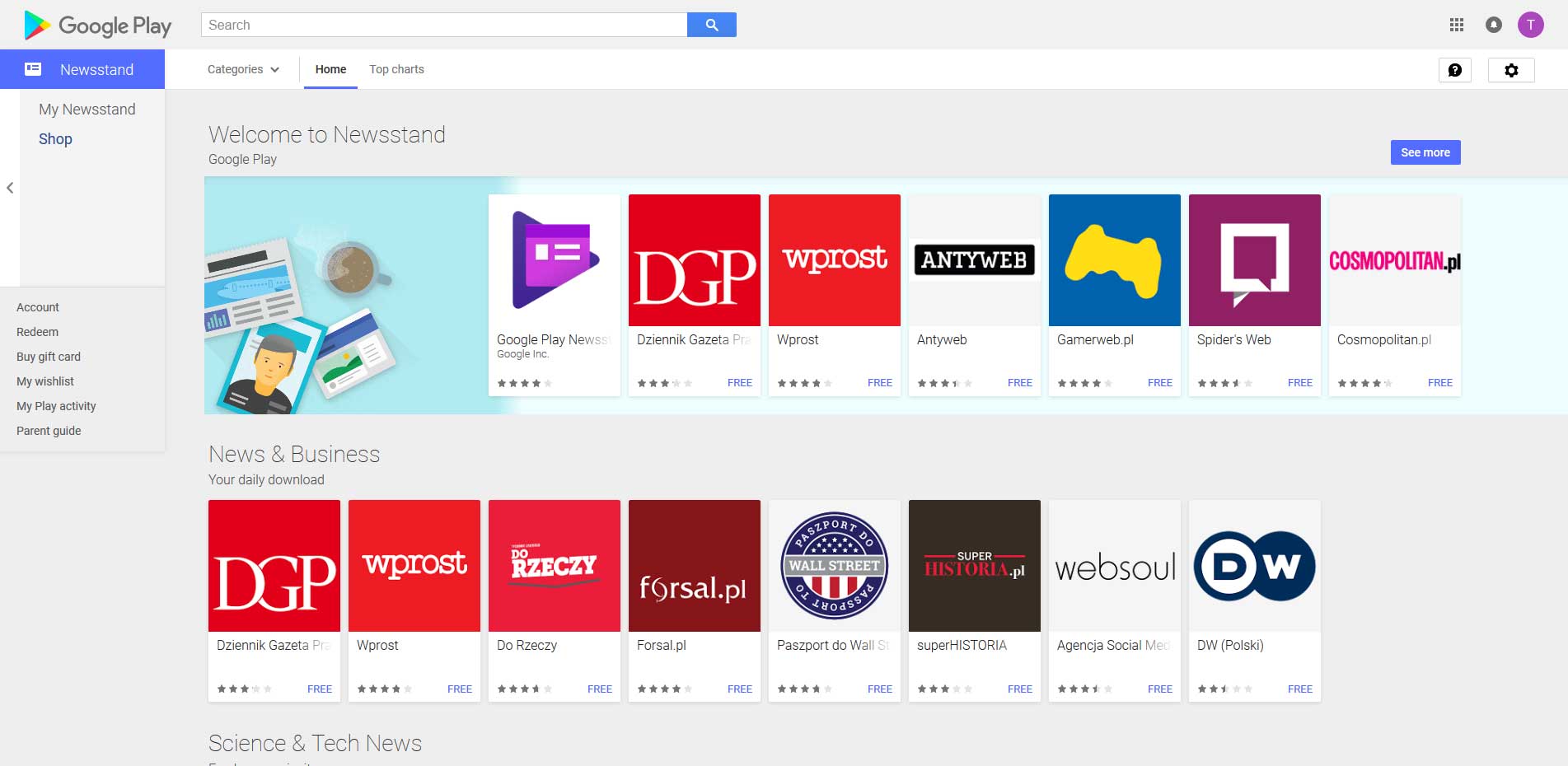Click the Agencja Social Med title text
Screen dimensions: 1568x766
[x=1114, y=646]
